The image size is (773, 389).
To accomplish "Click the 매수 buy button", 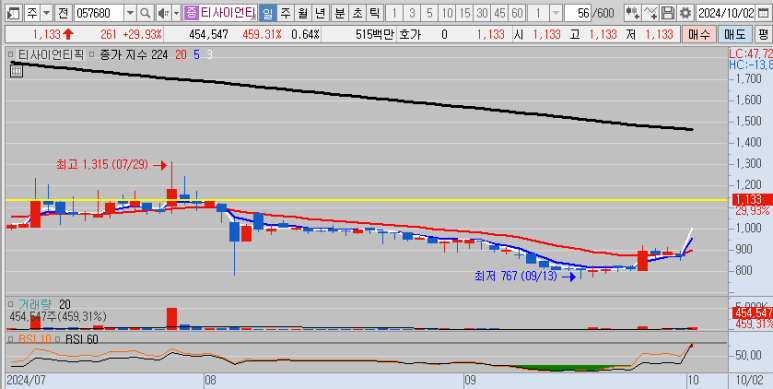I will (699, 35).
